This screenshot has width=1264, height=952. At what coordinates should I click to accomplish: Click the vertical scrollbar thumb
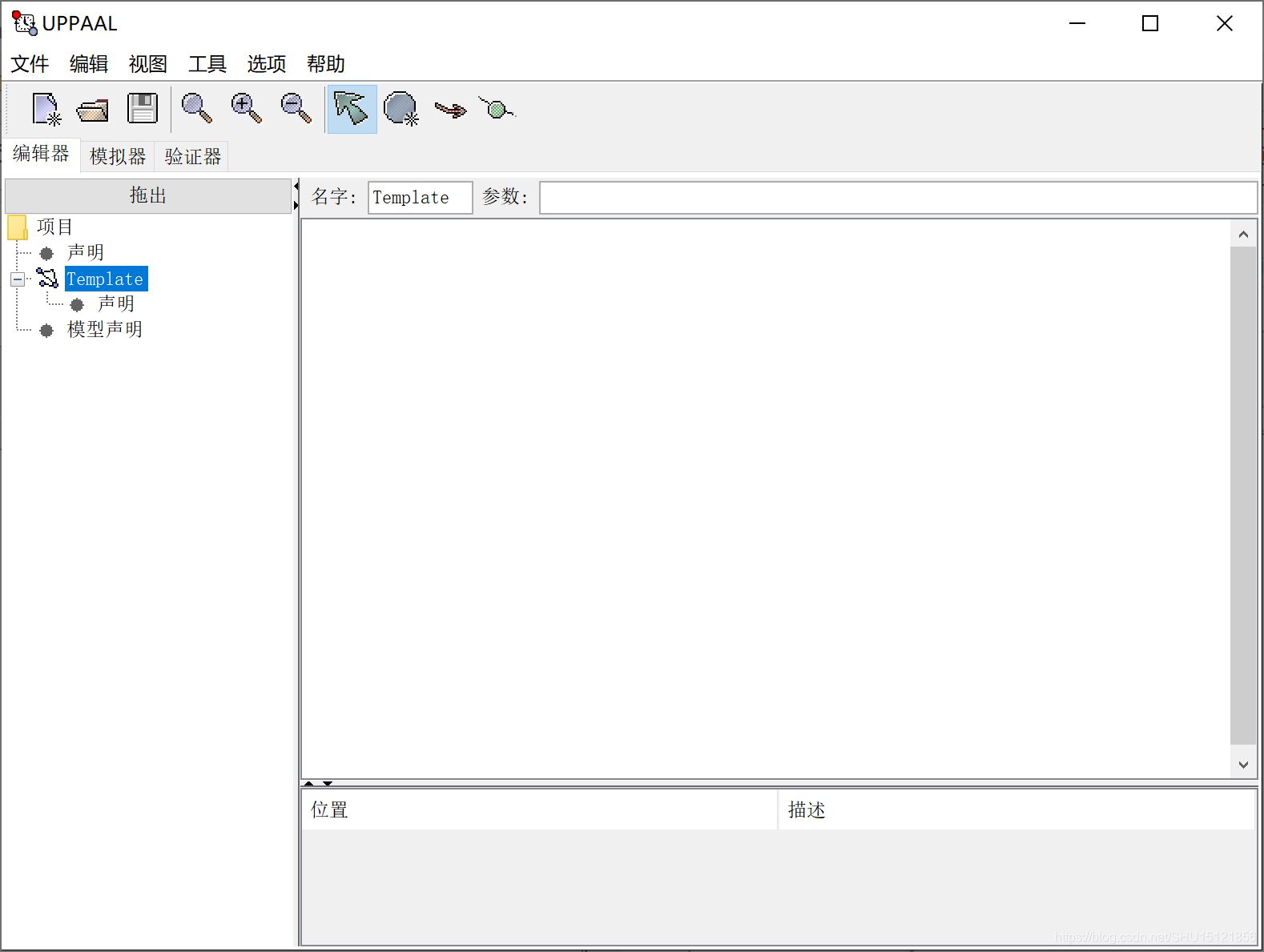(1243, 495)
